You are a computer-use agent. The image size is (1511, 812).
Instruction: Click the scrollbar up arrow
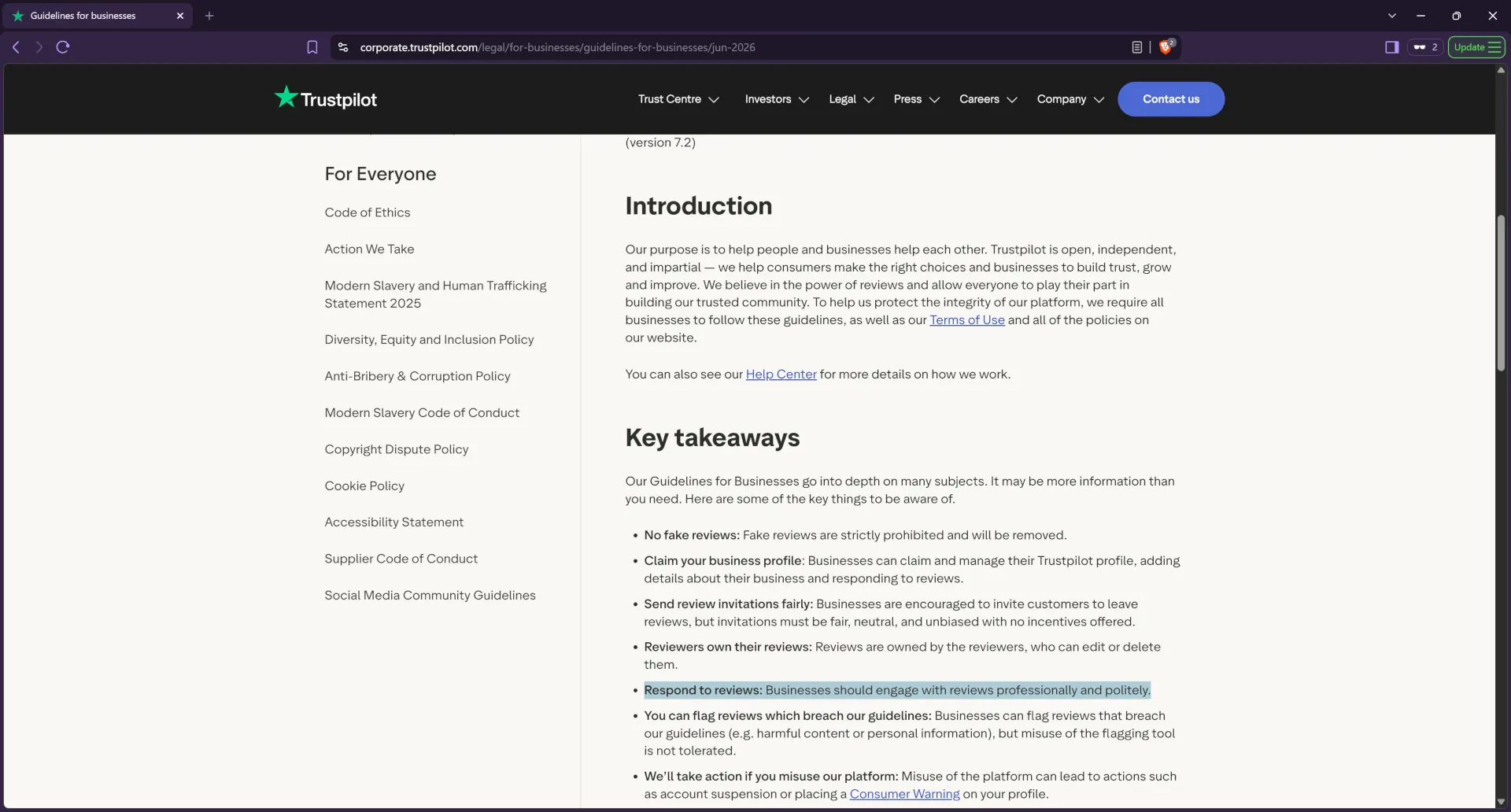(1501, 70)
